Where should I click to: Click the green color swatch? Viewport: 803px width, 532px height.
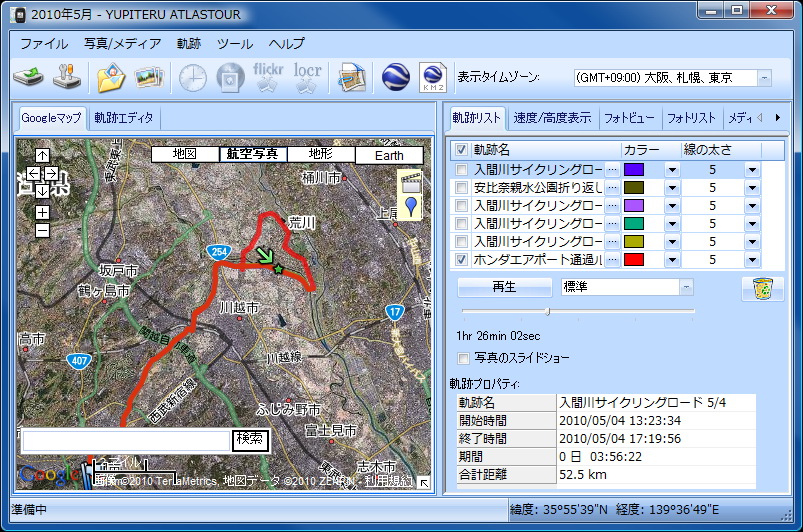pos(634,223)
